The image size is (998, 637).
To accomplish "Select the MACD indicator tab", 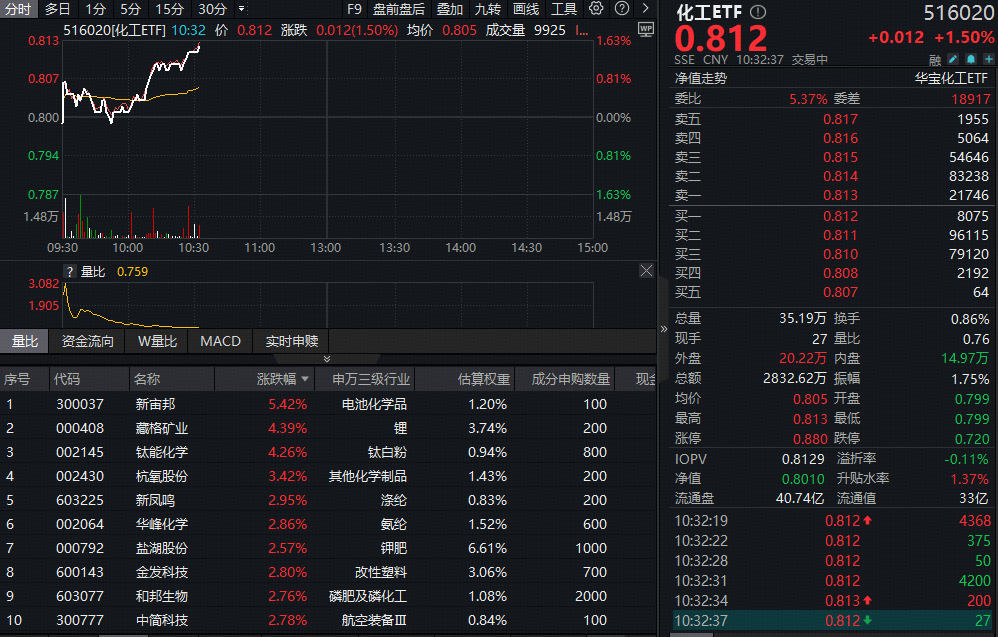I will point(220,341).
